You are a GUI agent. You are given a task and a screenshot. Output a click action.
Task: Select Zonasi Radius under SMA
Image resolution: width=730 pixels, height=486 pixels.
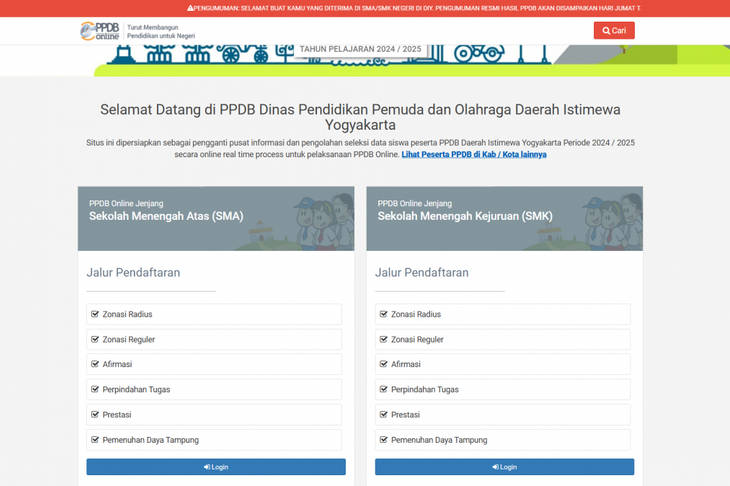pyautogui.click(x=214, y=314)
